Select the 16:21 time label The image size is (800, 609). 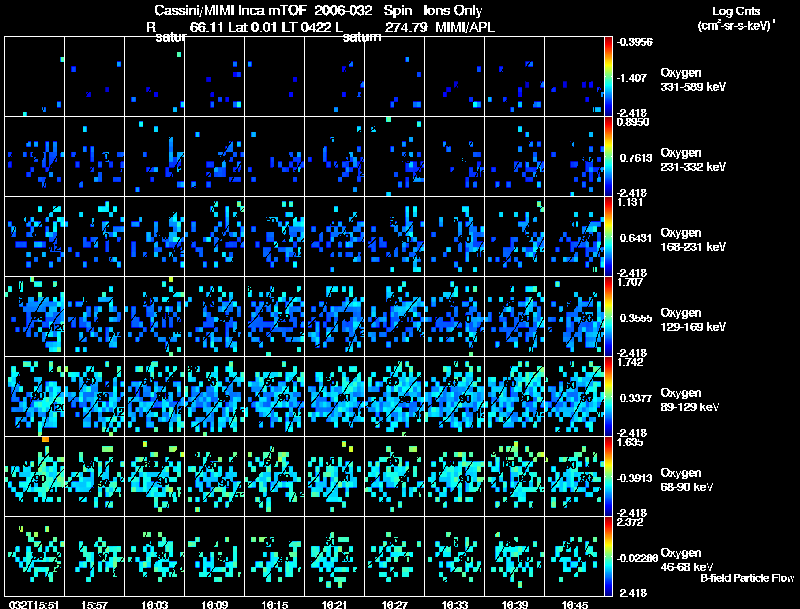point(334,604)
